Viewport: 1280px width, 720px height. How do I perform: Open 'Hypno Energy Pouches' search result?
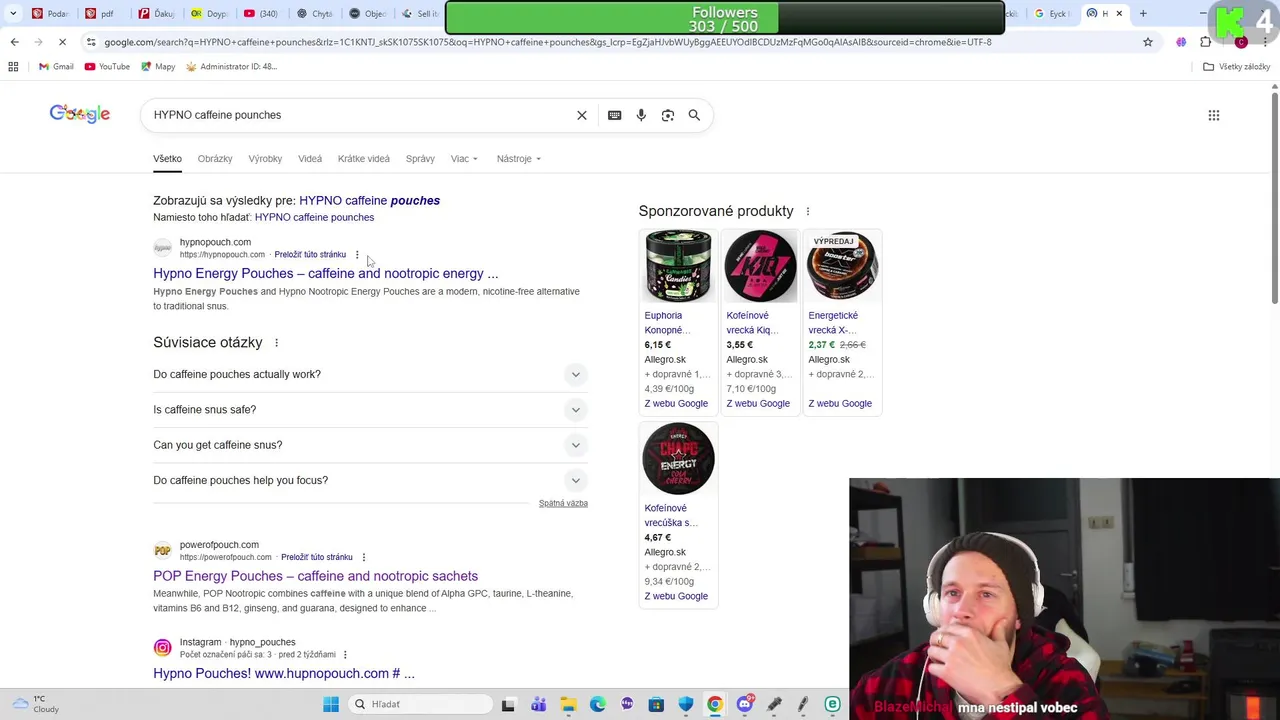[325, 274]
